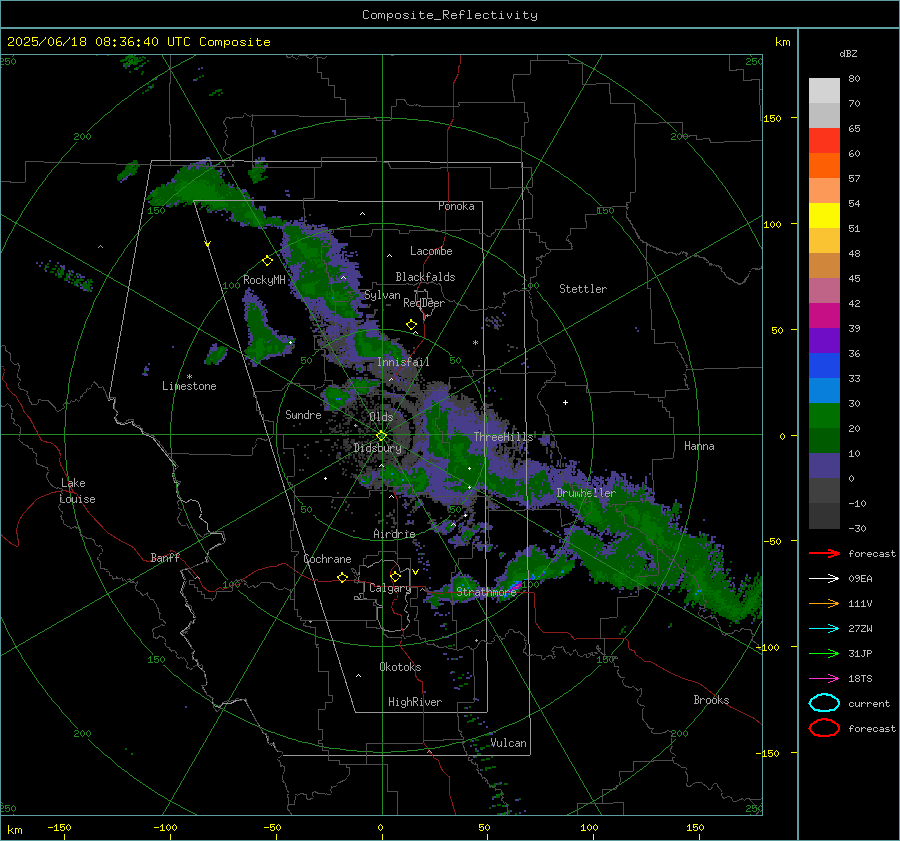The width and height of the screenshot is (900, 841).
Task: Click the Sundre town label
Action: (x=303, y=415)
